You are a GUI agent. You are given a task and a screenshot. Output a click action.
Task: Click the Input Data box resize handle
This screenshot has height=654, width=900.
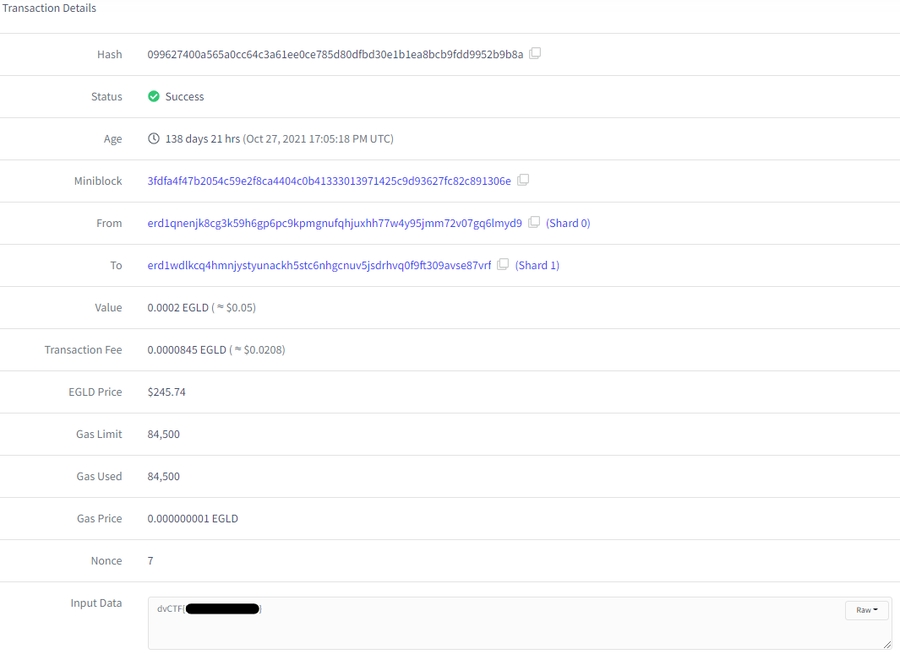885,644
